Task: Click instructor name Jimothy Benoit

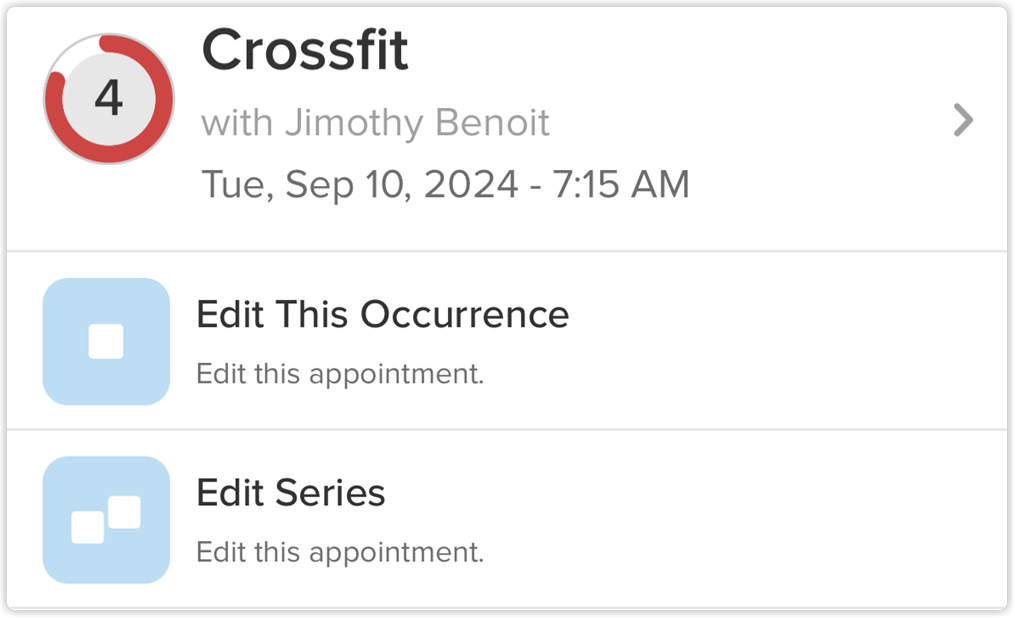Action: 418,122
